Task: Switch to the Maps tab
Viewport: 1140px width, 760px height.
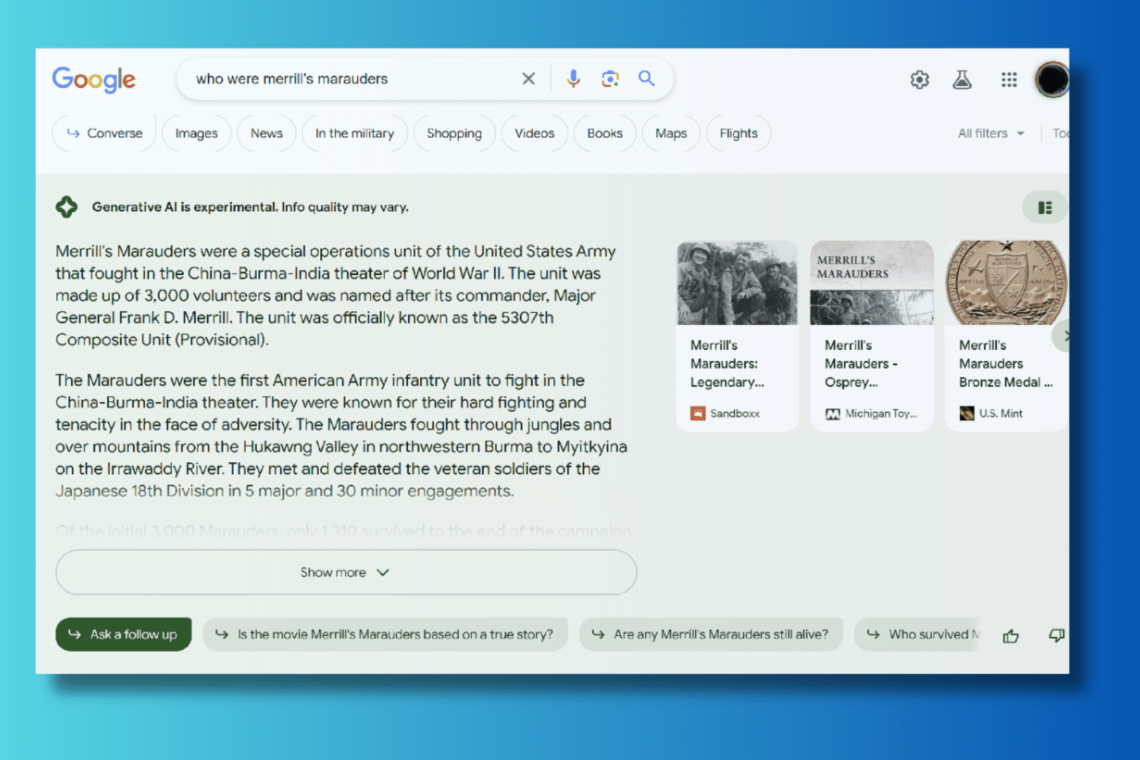Action: point(670,133)
